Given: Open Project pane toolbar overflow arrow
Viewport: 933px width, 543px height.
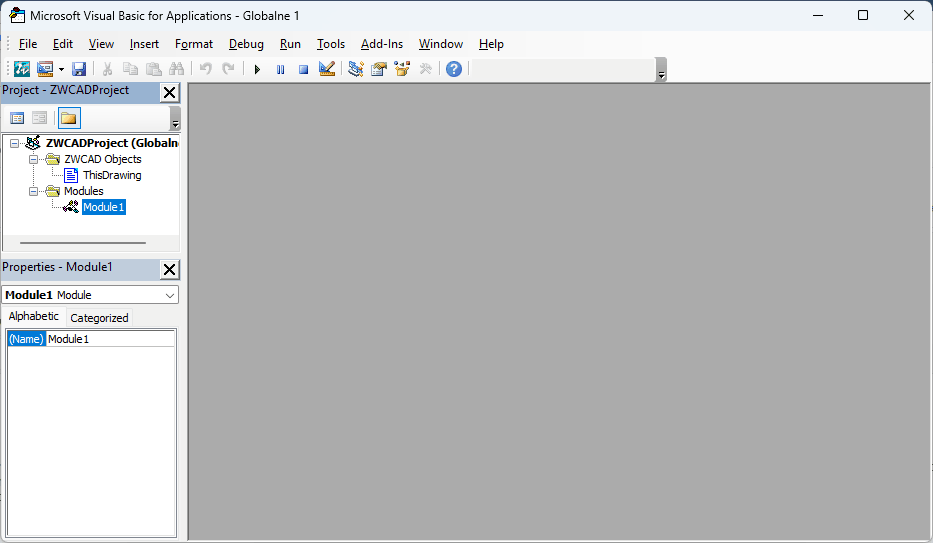Looking at the screenshot, I should point(175,118).
